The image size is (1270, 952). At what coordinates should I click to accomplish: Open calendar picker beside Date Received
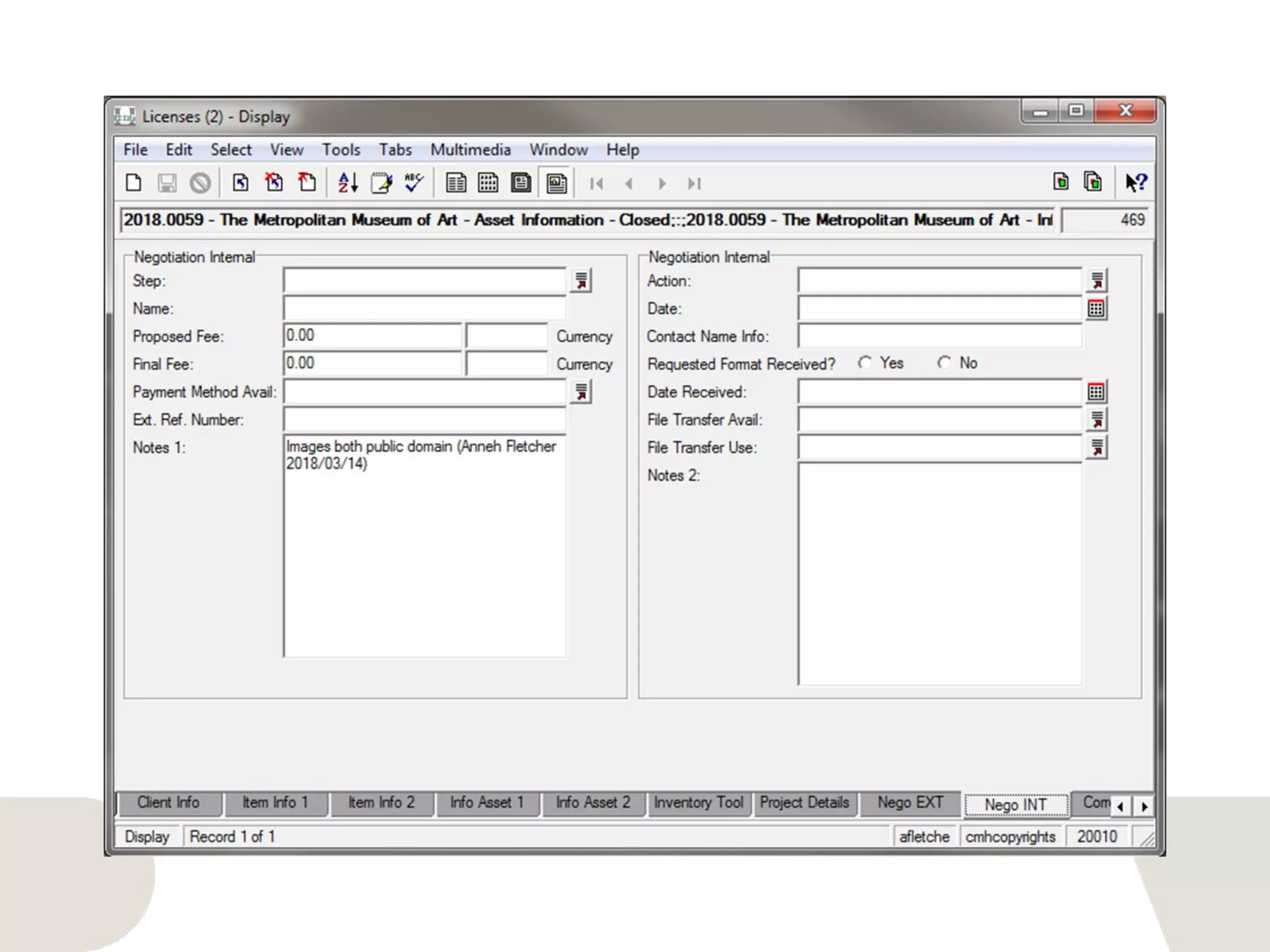(1096, 392)
